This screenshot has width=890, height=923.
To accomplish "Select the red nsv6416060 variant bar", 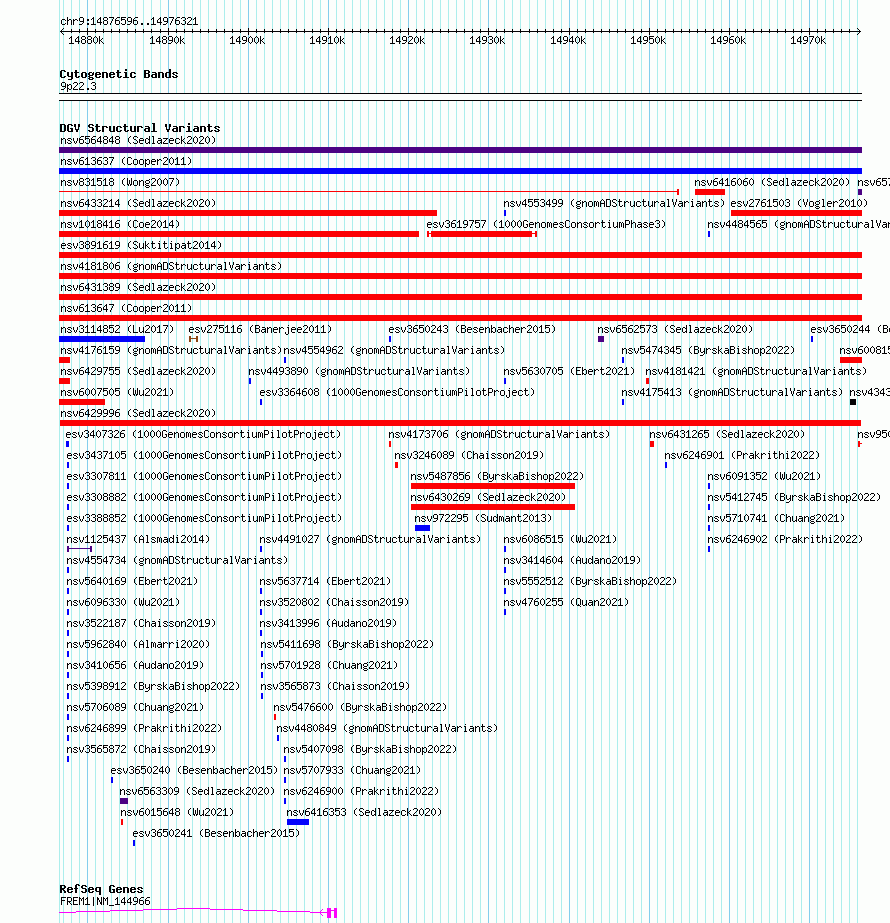I will tap(709, 192).
